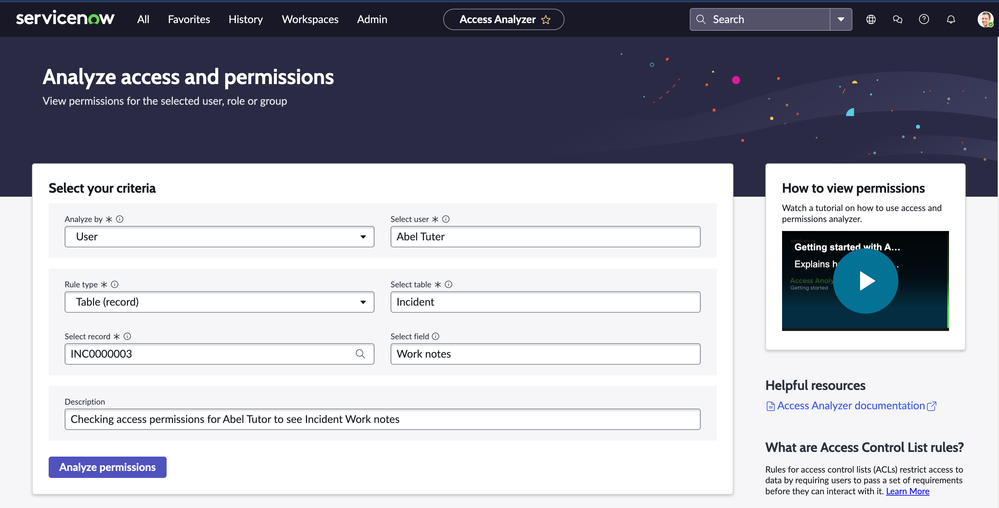This screenshot has height=508, width=999.
Task: Click the document icon beside Access Analyzer documentation
Action: pyautogui.click(x=770, y=406)
